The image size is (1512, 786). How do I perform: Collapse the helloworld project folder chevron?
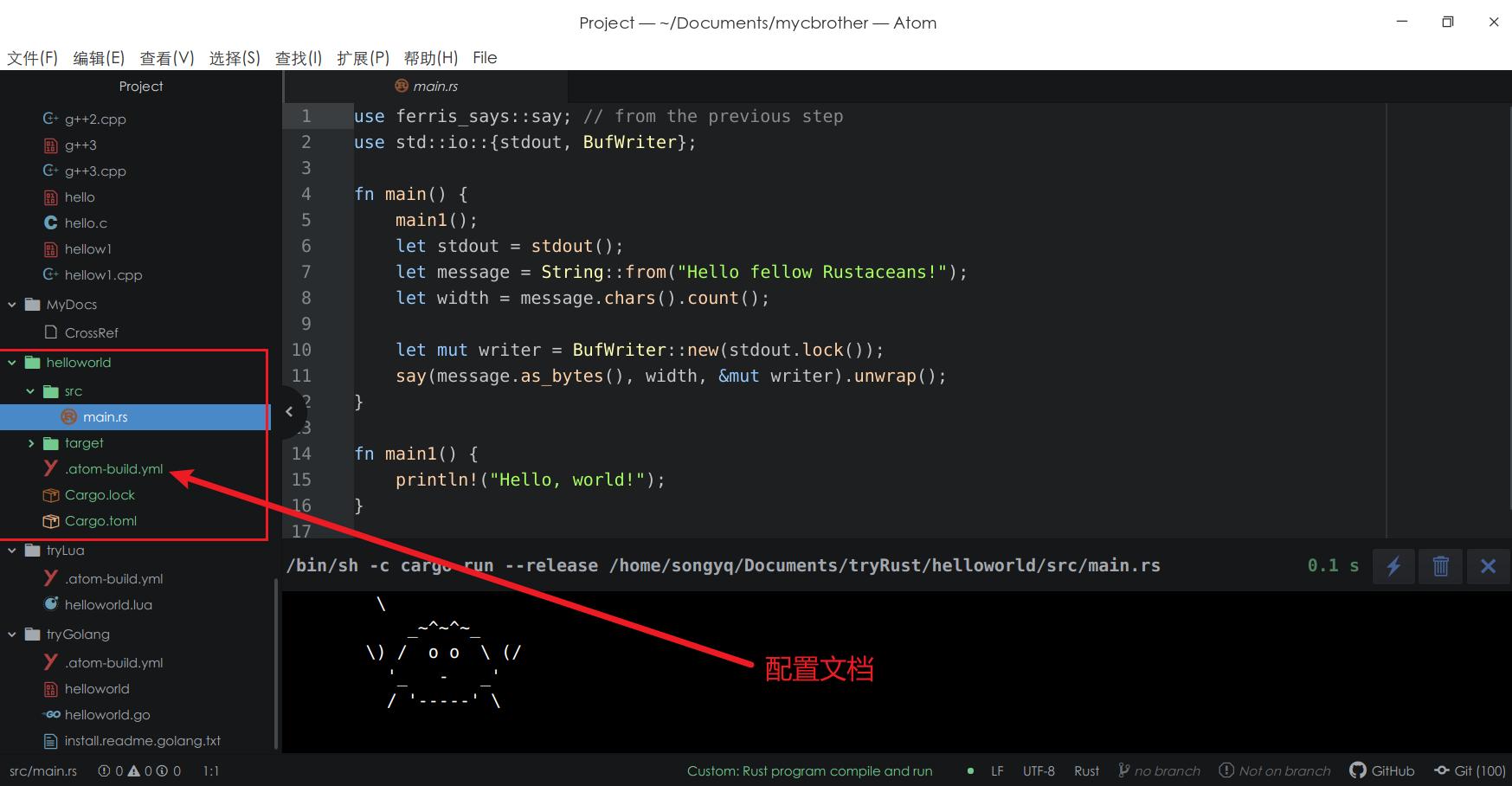[x=12, y=362]
